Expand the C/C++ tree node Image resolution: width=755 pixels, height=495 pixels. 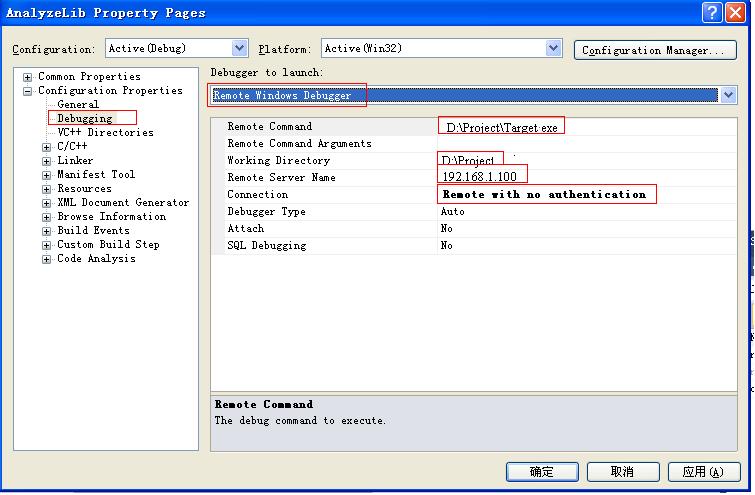pyautogui.click(x=46, y=147)
